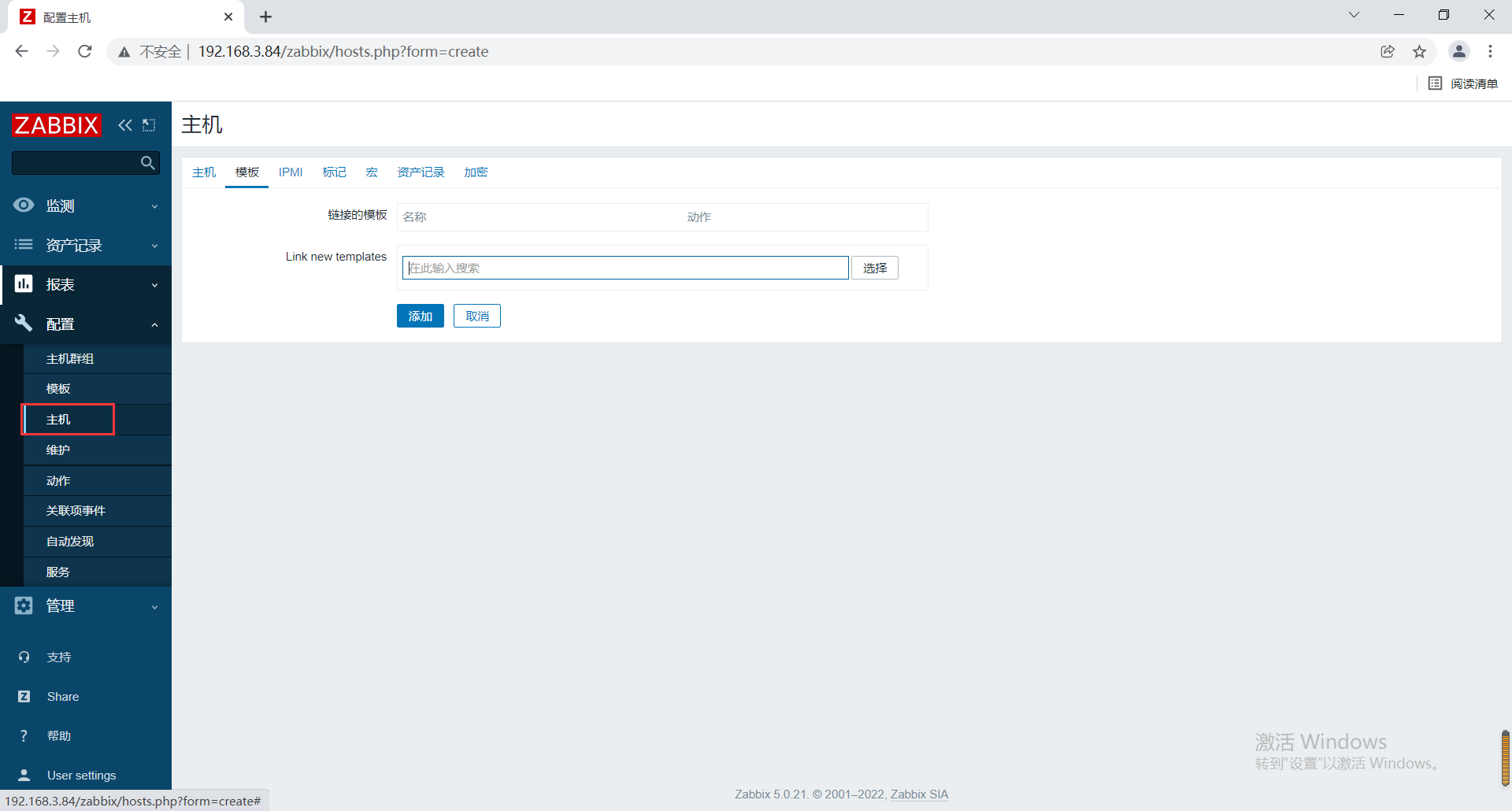Click the eye icon for 监测
This screenshot has height=811, width=1512.
coord(24,206)
